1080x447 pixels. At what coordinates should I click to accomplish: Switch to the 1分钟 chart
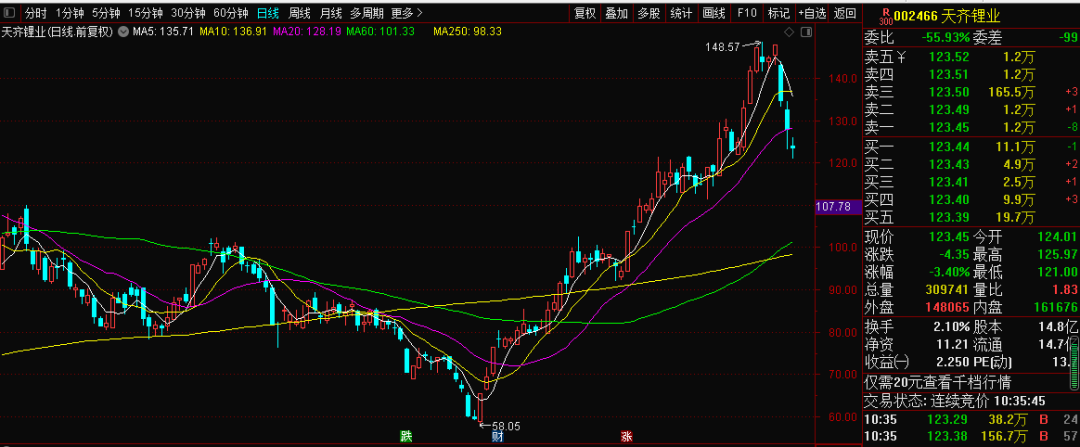(x=69, y=13)
